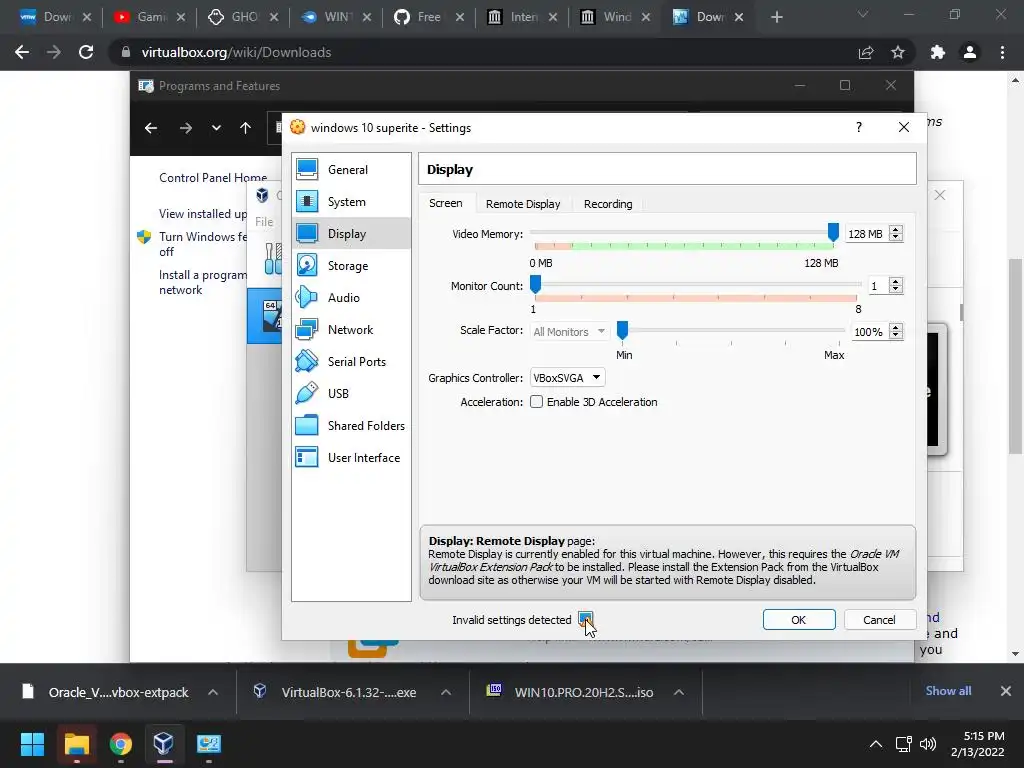
Task: Switch to the Gaming YouTube browser tab
Action: (150, 17)
